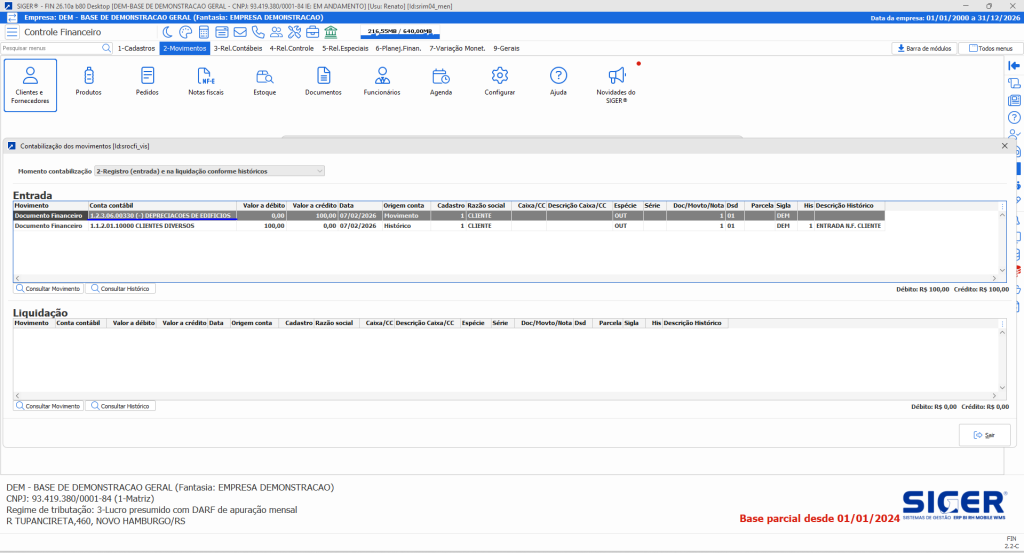Click the Sair button
Viewport: 1024px width, 553px height.
(984, 435)
